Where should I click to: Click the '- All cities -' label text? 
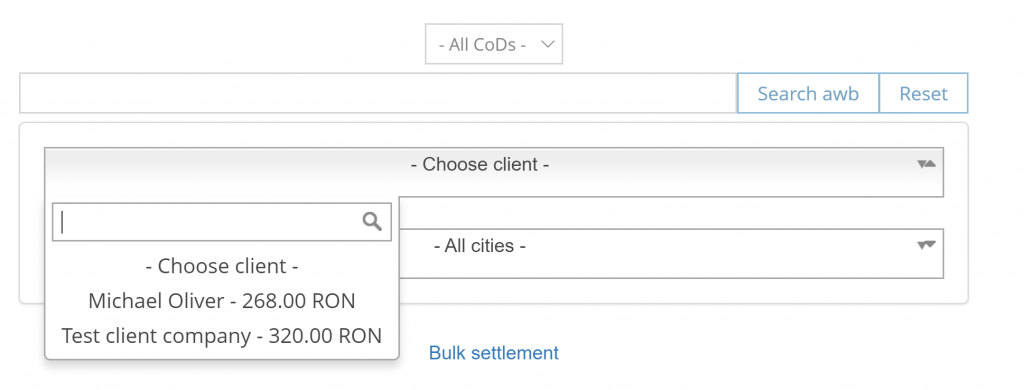(x=480, y=246)
